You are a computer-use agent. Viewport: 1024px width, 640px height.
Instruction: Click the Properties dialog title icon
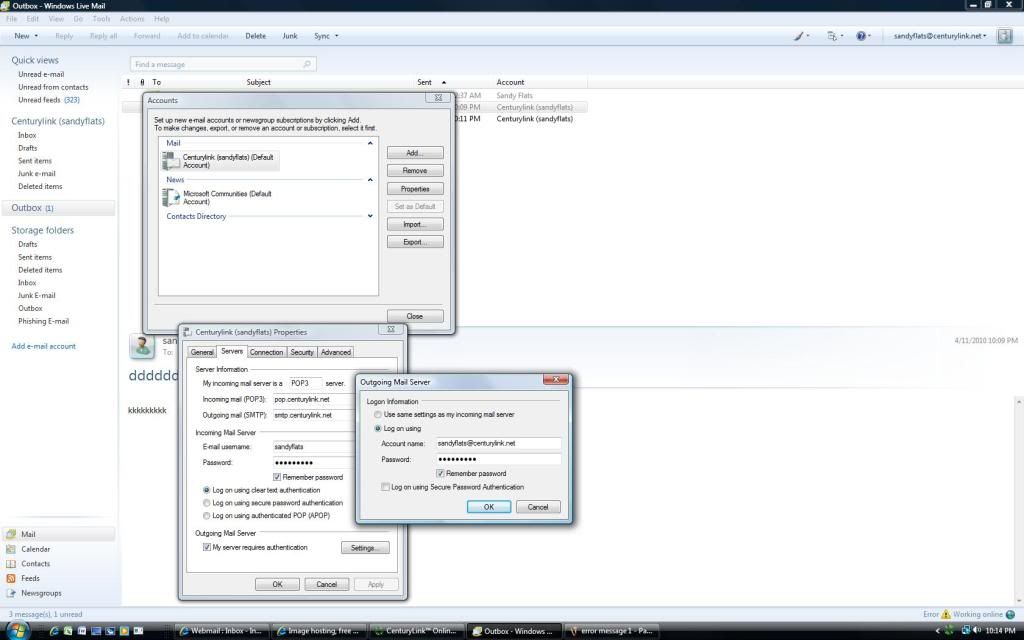pos(187,332)
